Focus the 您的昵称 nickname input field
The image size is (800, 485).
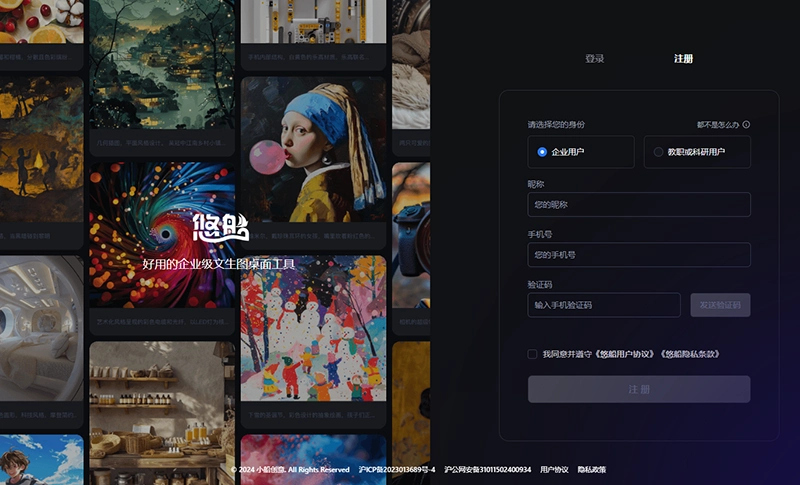[x=639, y=205]
